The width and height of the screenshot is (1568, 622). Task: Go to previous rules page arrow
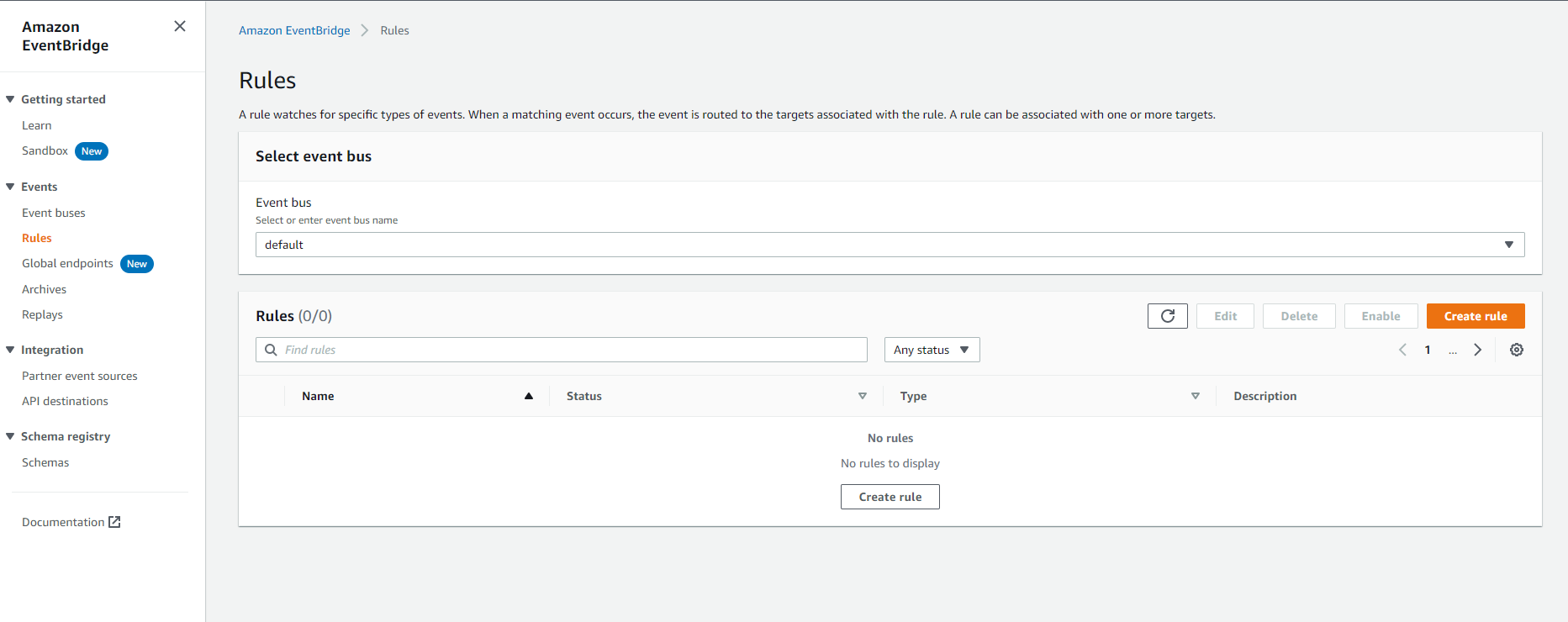[1402, 350]
